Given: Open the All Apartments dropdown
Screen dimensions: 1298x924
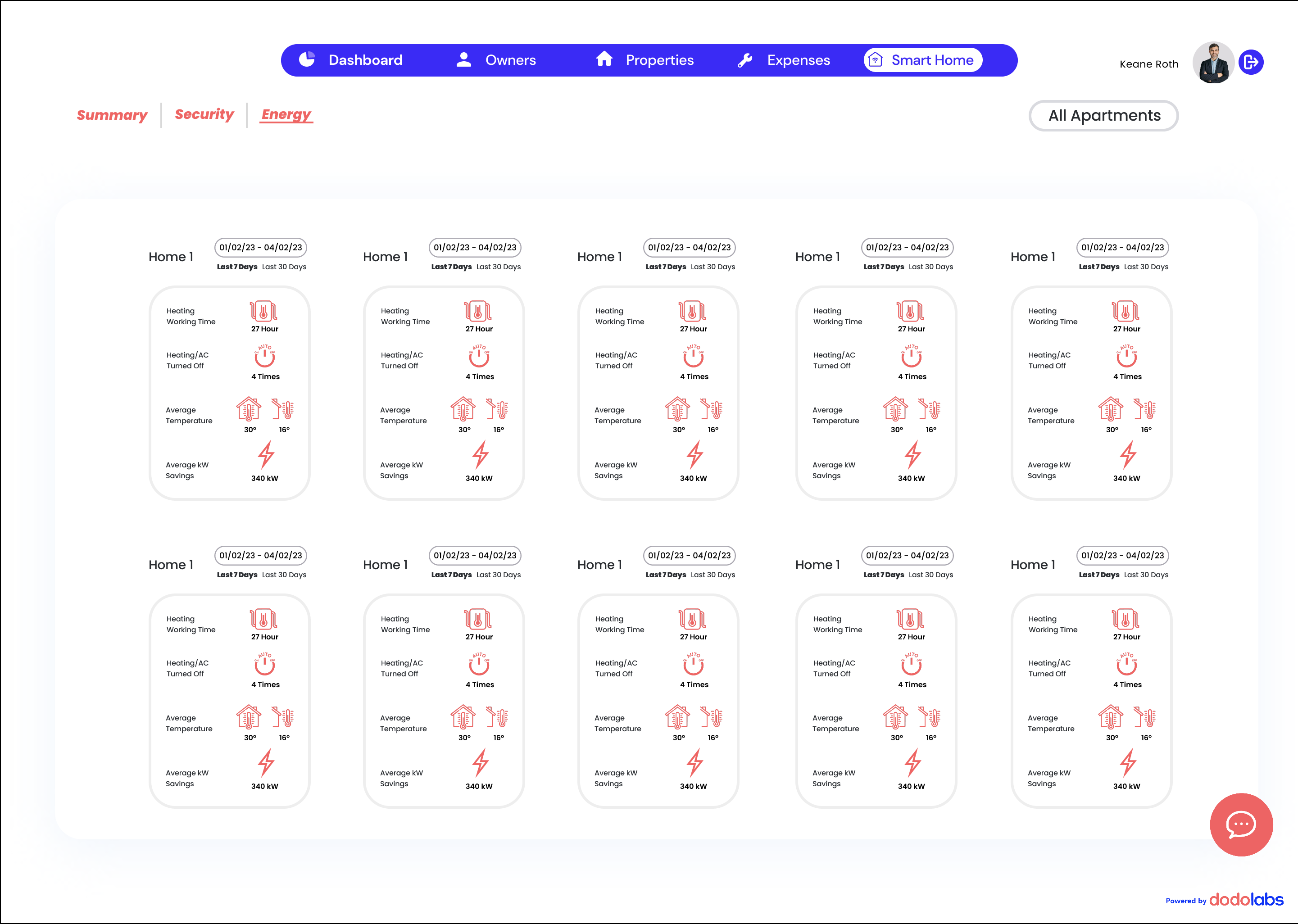Looking at the screenshot, I should pos(1103,115).
